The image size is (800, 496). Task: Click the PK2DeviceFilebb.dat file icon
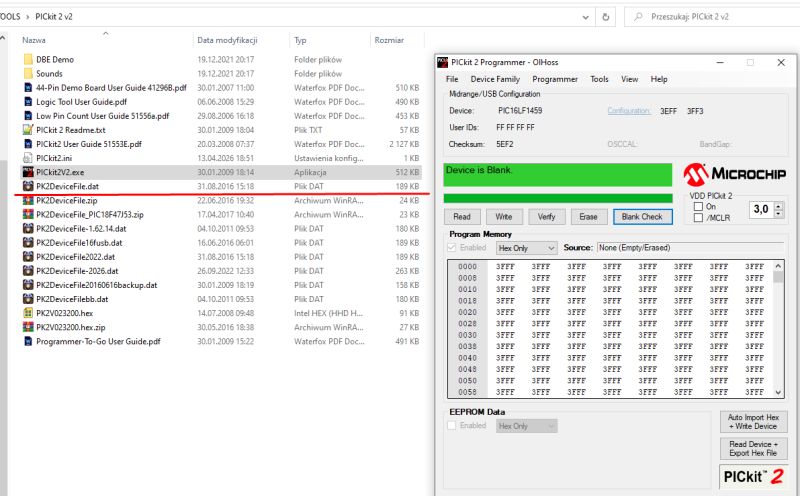click(x=28, y=299)
